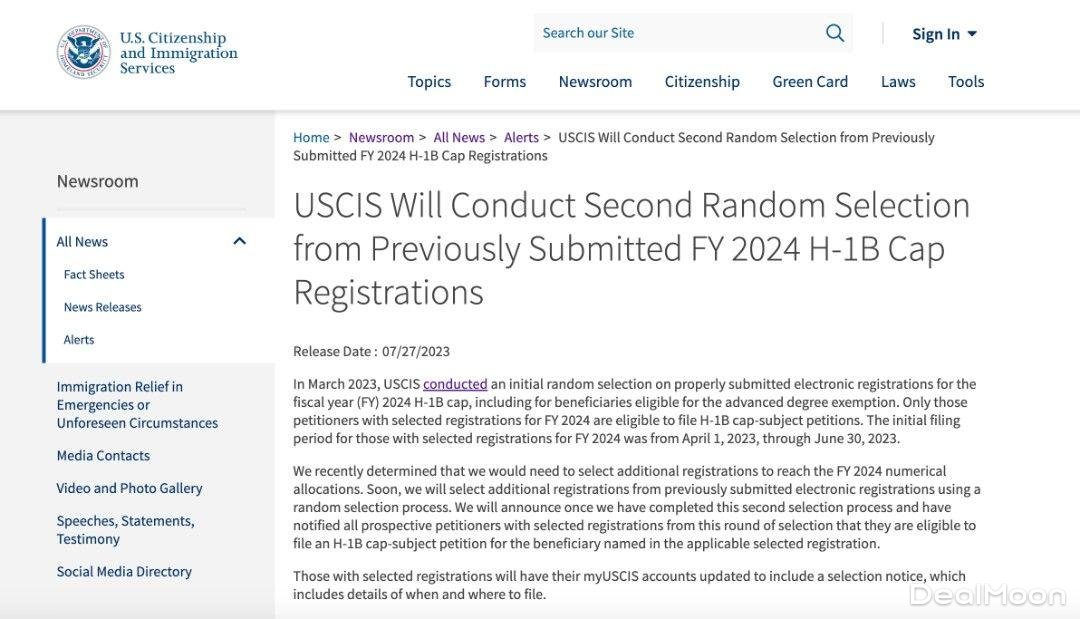Open the Topics menu

click(429, 81)
